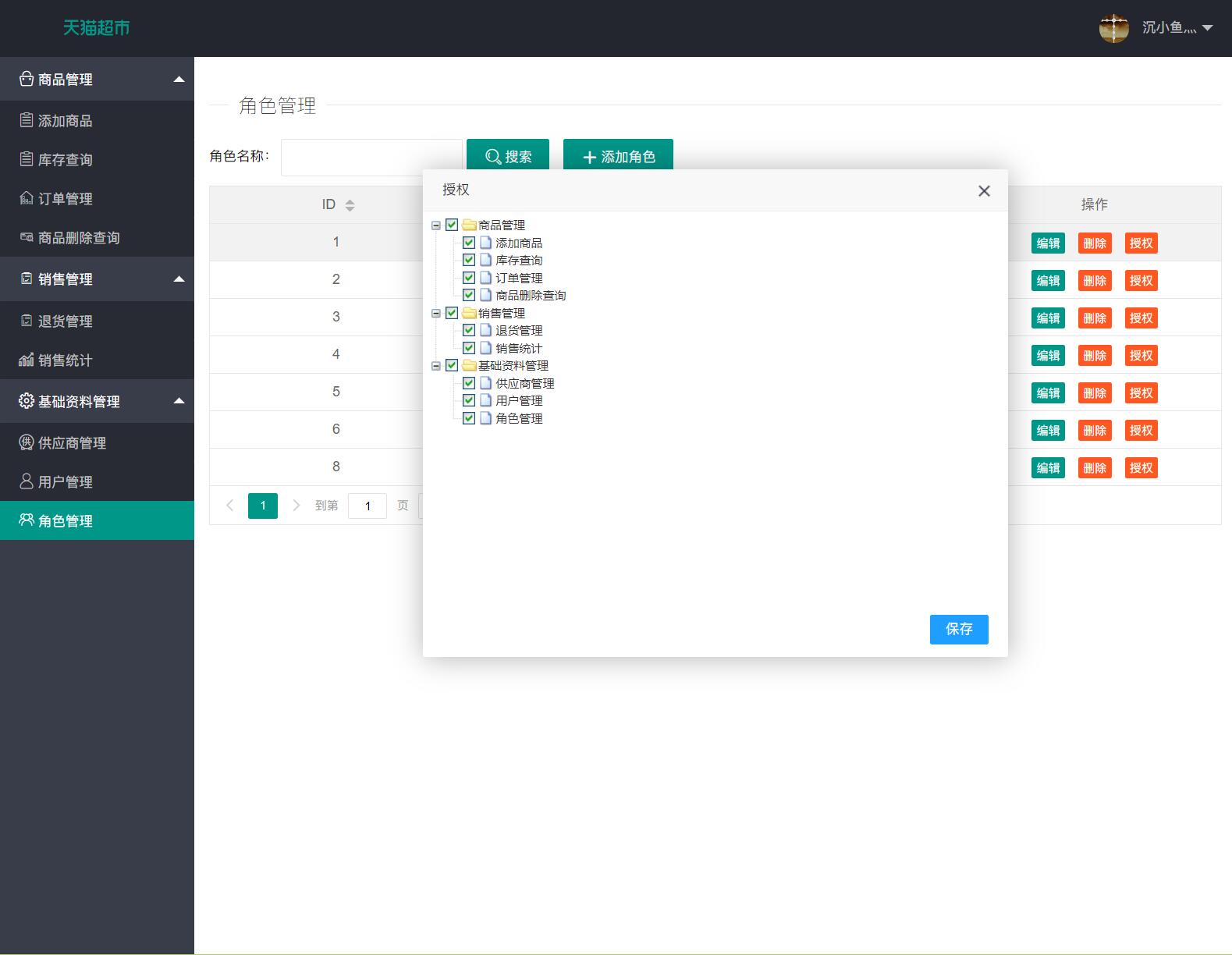Click the 库存查询 page icon in tree

coord(486,260)
